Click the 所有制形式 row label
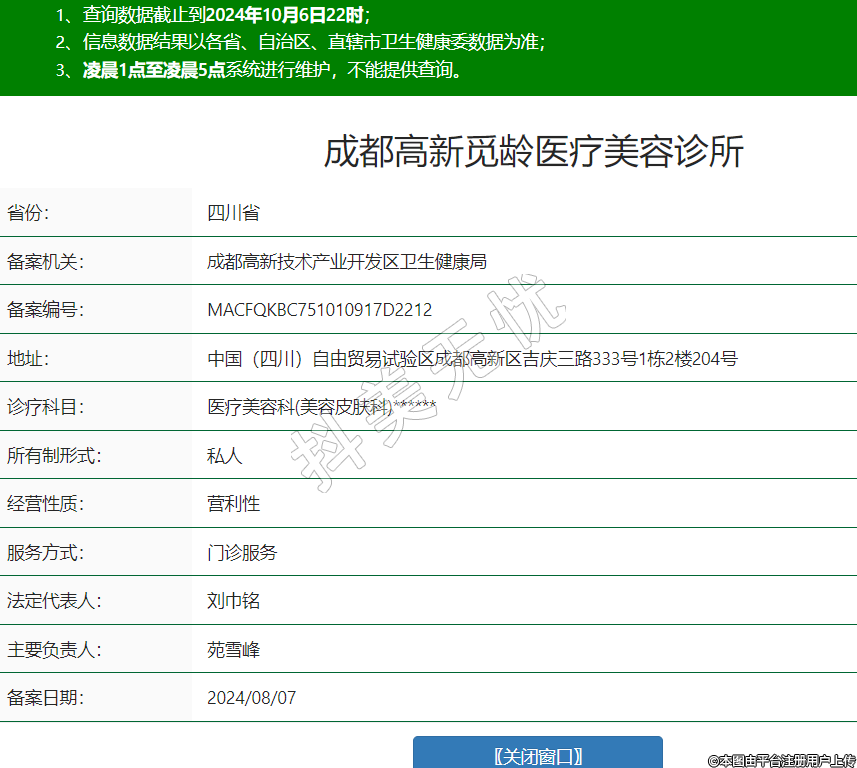This screenshot has height=768, width=857. (x=54, y=456)
